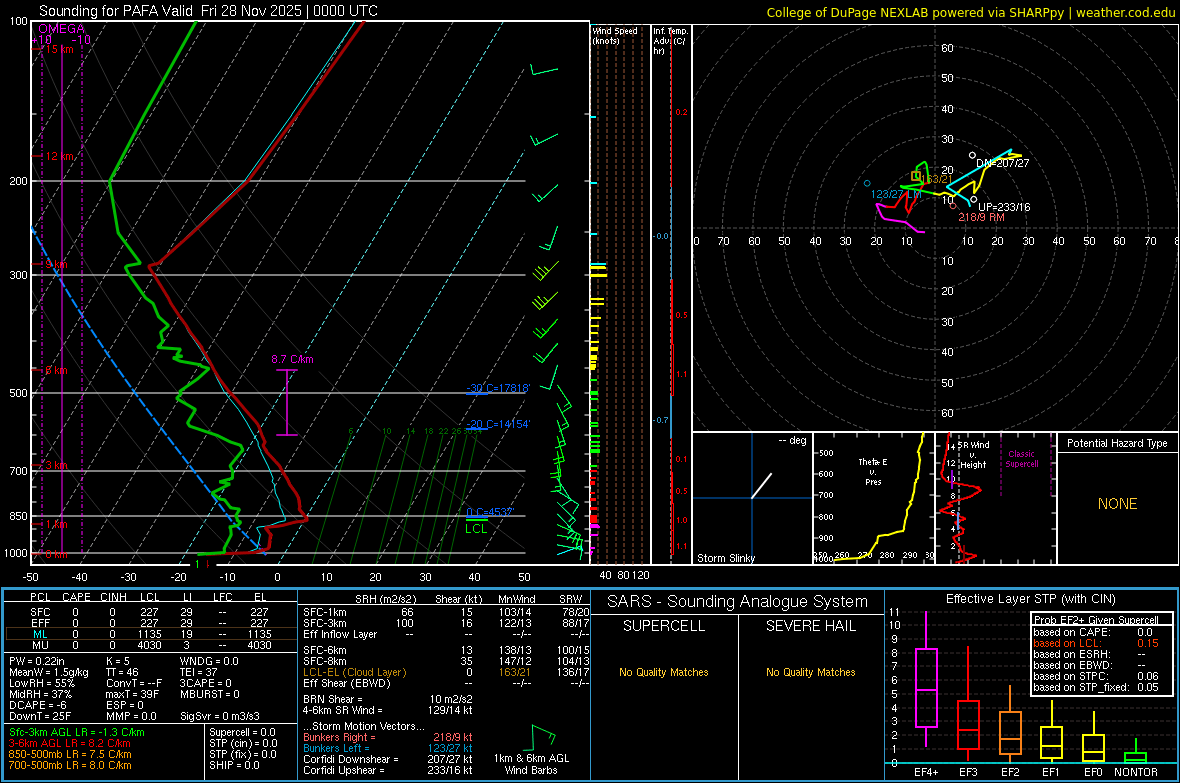Click the SEVERE HAIL analogue column heading
The image size is (1180, 783).
810,626
